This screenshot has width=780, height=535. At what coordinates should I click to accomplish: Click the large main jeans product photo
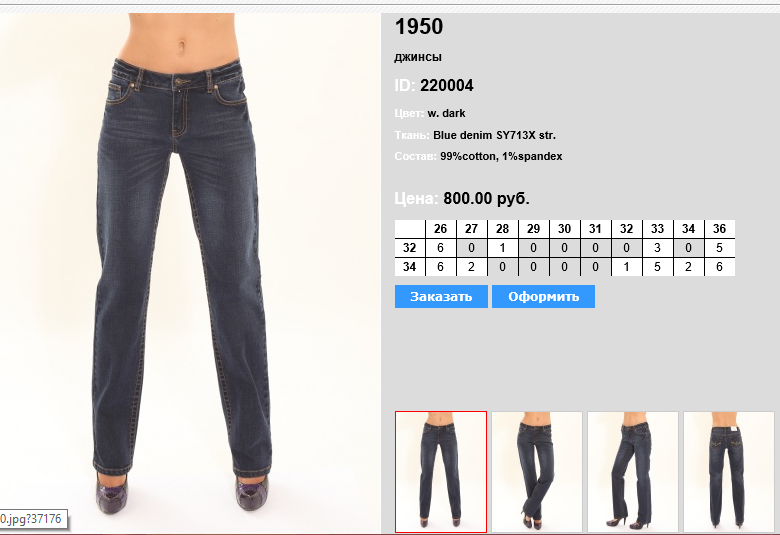pos(190,273)
